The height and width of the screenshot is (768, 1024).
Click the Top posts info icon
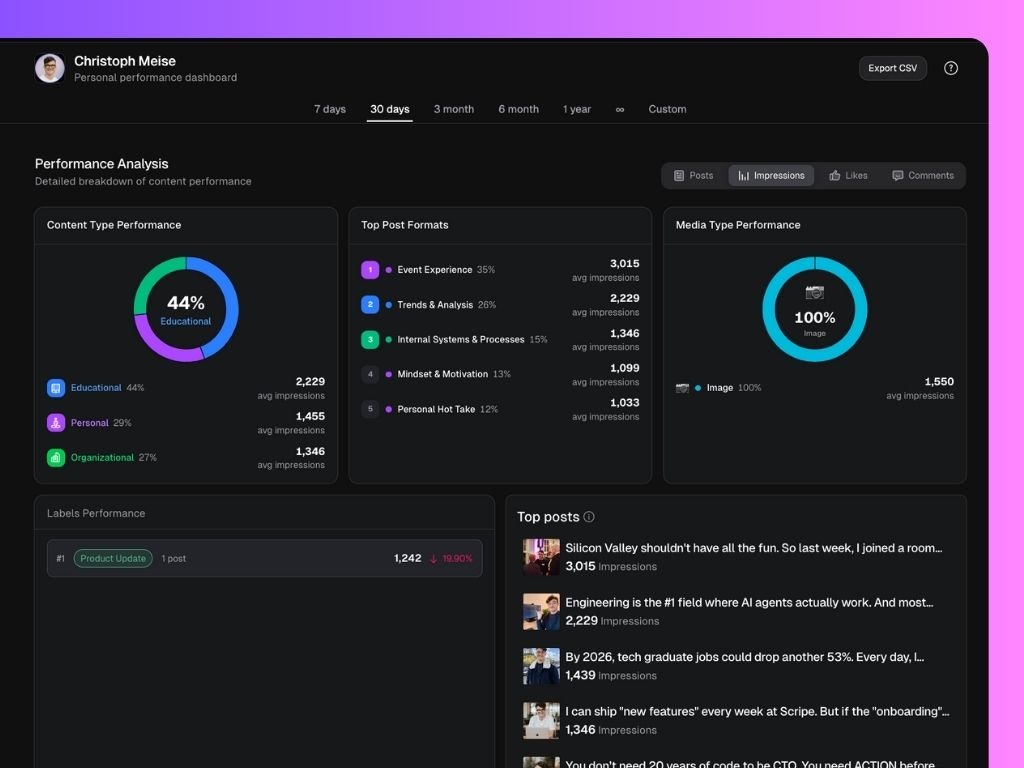pyautogui.click(x=588, y=517)
